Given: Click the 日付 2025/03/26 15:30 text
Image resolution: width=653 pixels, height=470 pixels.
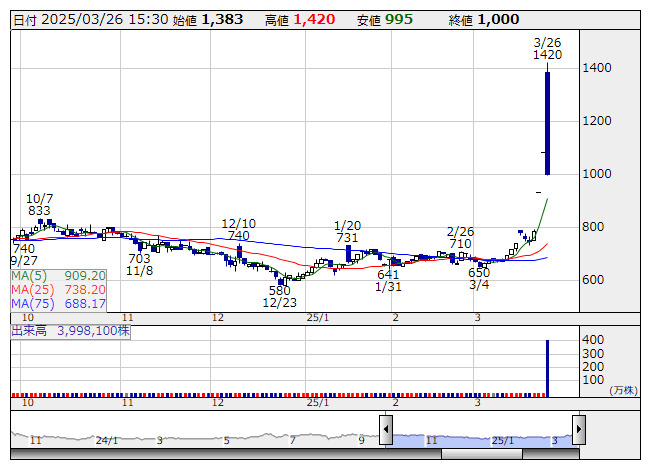Looking at the screenshot, I should (x=91, y=20).
